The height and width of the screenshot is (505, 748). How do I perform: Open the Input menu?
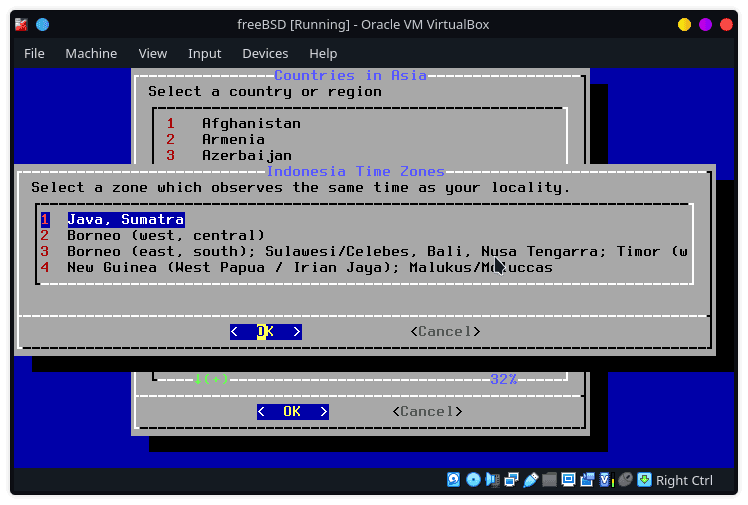pyautogui.click(x=204, y=53)
